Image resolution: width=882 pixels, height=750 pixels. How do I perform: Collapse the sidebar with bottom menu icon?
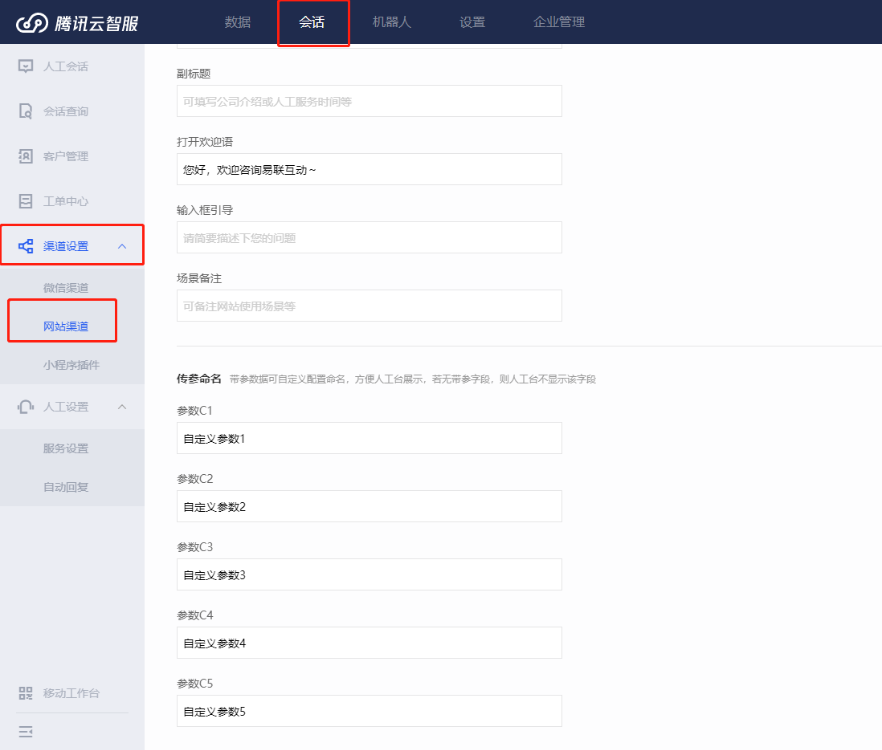pos(26,731)
